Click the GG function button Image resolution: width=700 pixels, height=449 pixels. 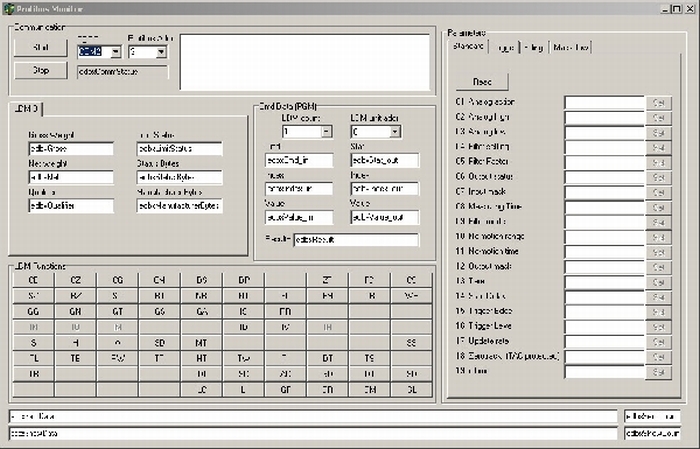33,312
